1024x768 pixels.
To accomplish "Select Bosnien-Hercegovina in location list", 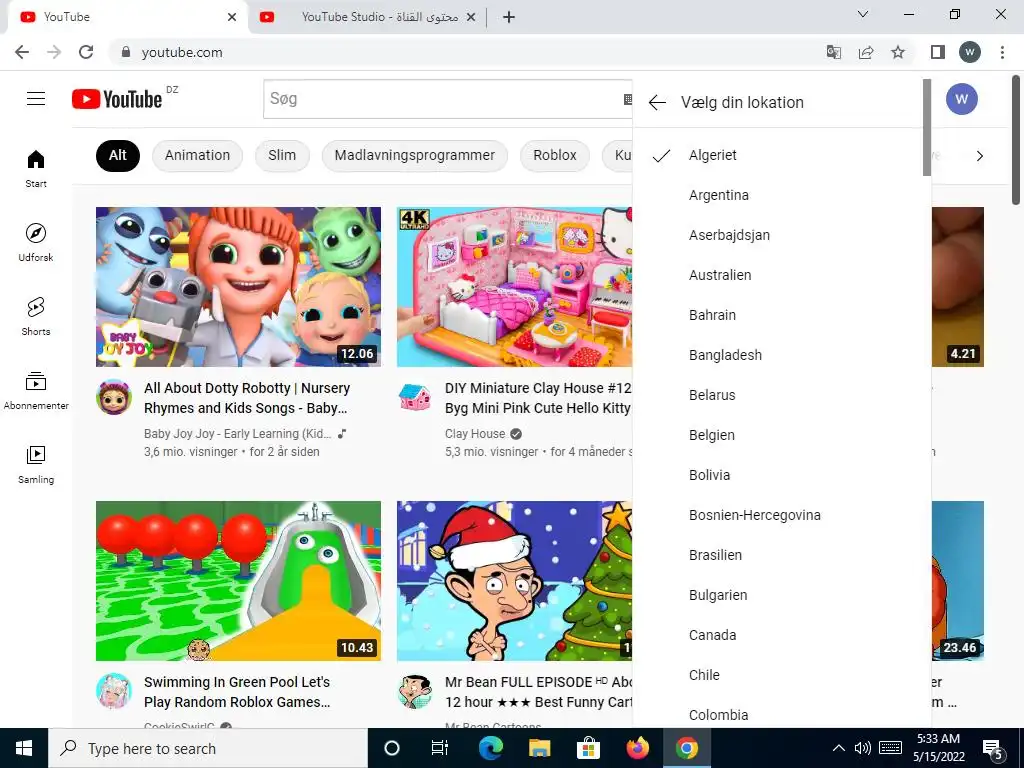I will [x=782, y=515].
